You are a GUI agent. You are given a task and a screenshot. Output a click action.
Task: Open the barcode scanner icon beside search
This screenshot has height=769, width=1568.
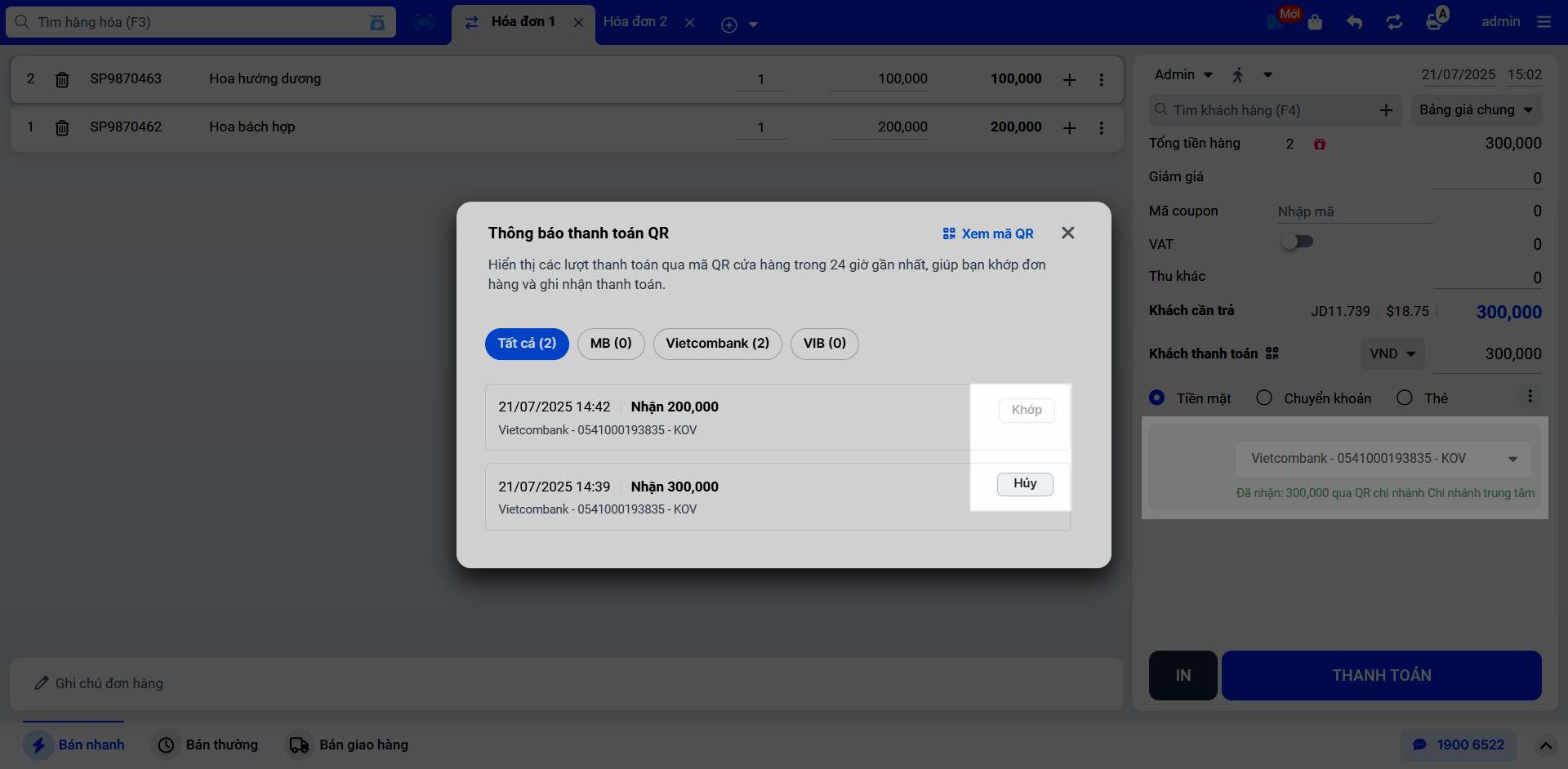pos(424,22)
